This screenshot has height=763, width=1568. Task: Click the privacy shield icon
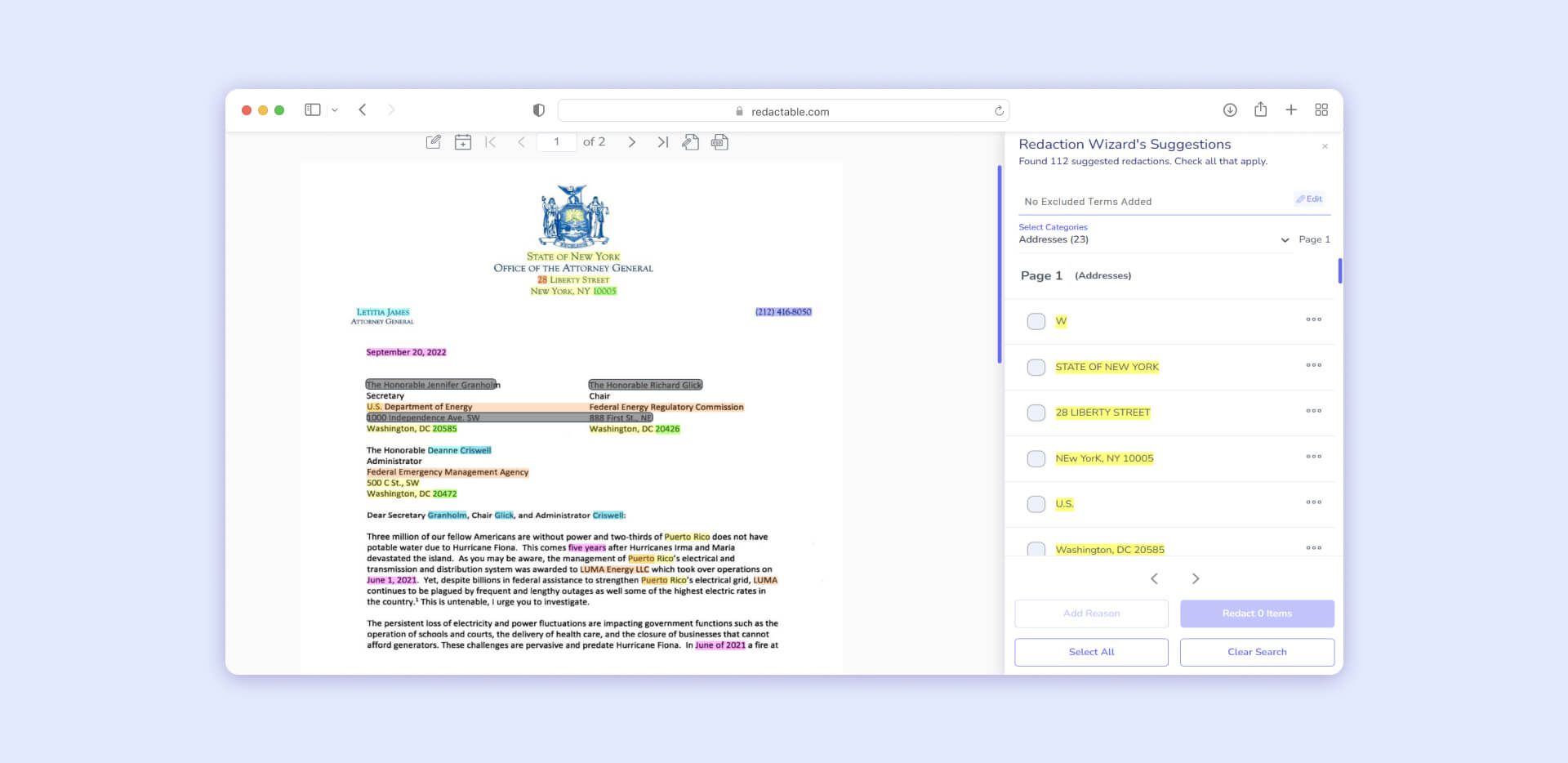pyautogui.click(x=539, y=110)
